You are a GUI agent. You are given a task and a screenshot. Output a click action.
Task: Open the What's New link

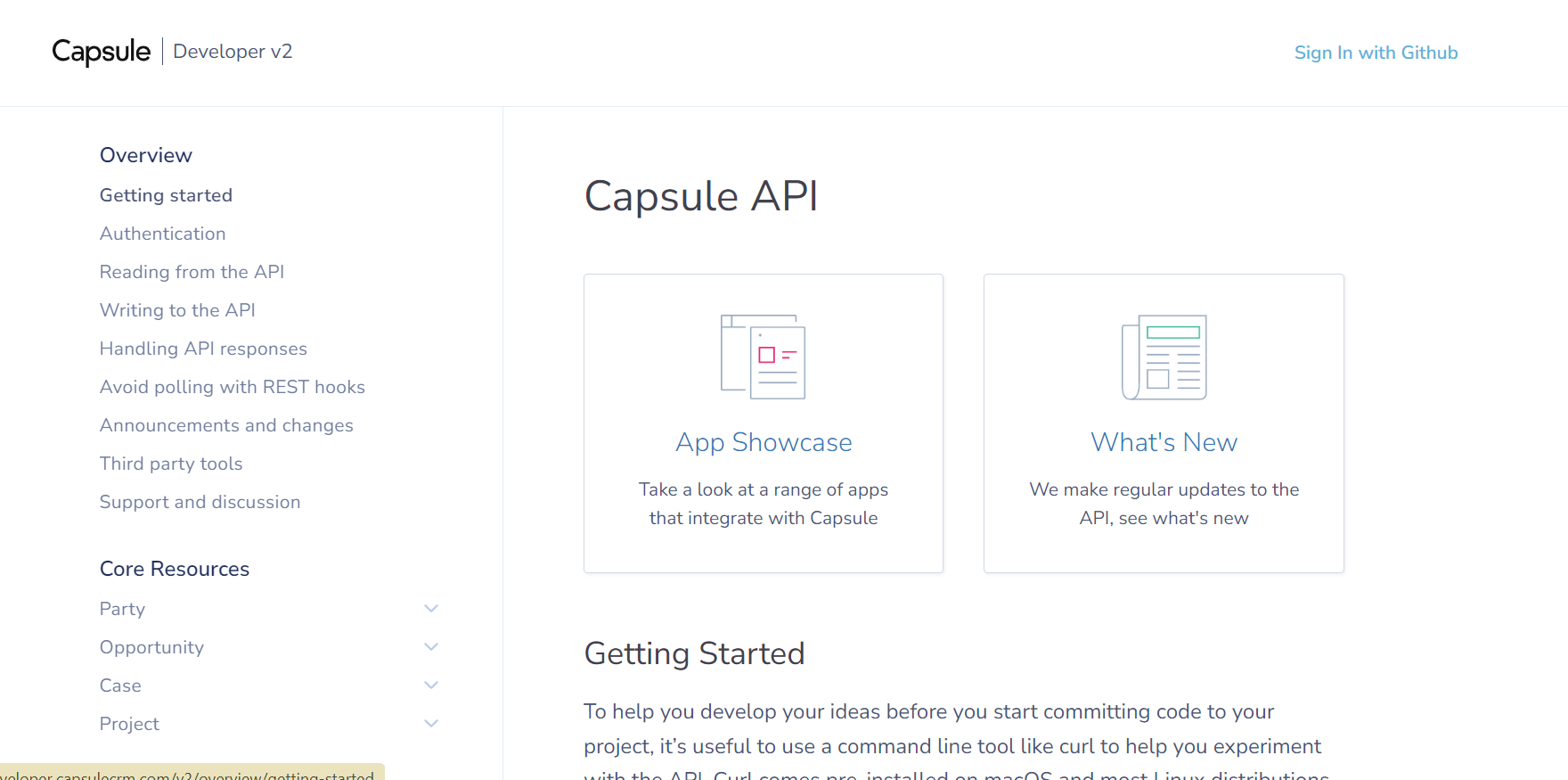[1164, 442]
